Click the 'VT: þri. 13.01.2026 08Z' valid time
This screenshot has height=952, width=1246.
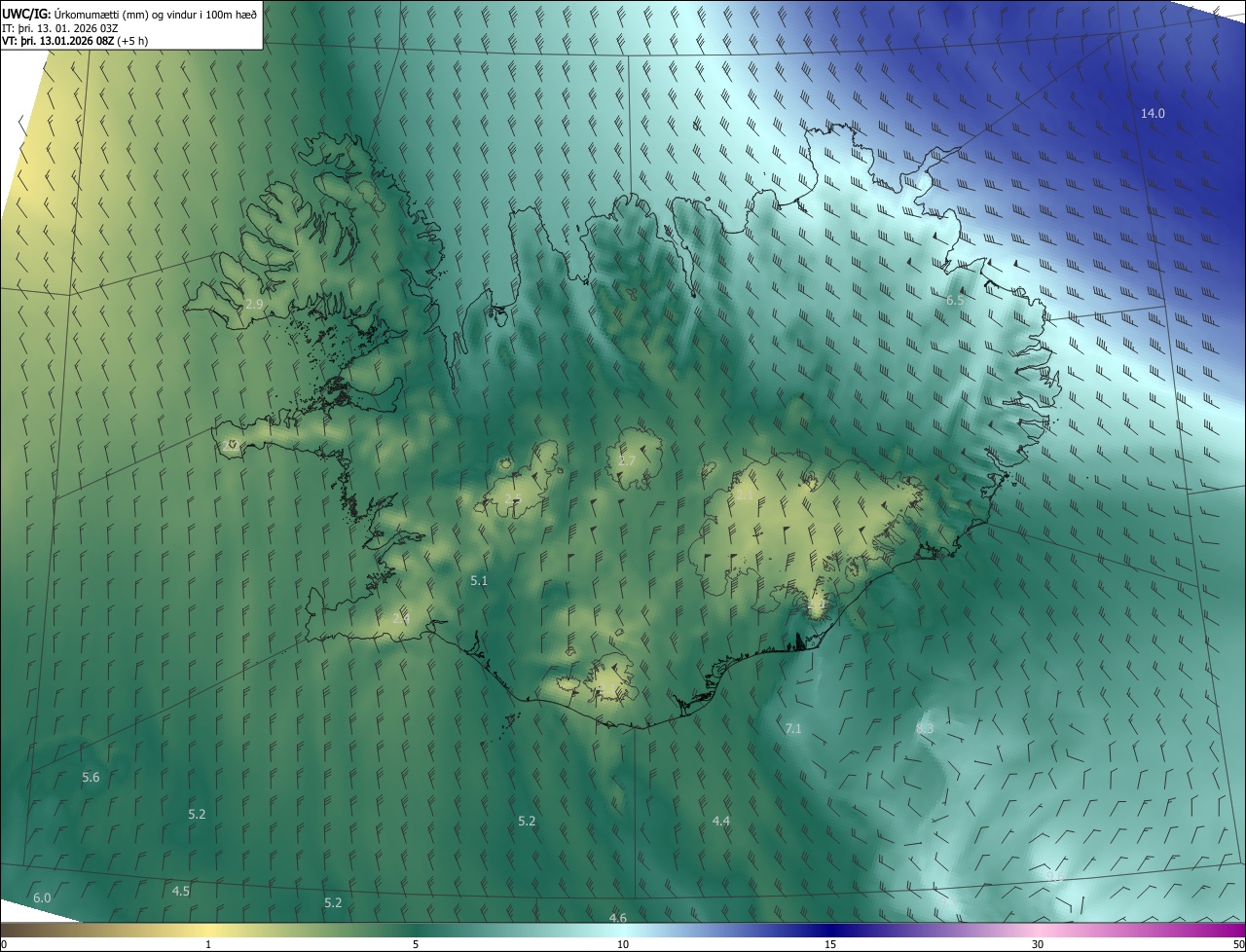(x=58, y=41)
